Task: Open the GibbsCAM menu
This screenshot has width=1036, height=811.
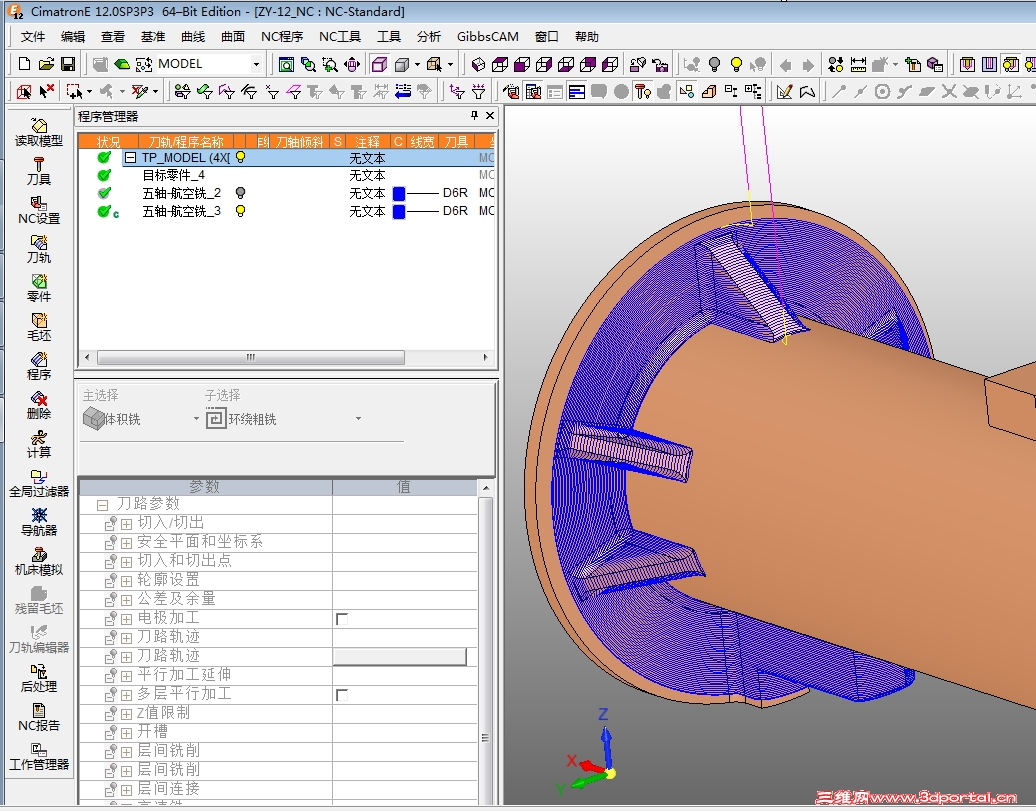Action: coord(488,36)
